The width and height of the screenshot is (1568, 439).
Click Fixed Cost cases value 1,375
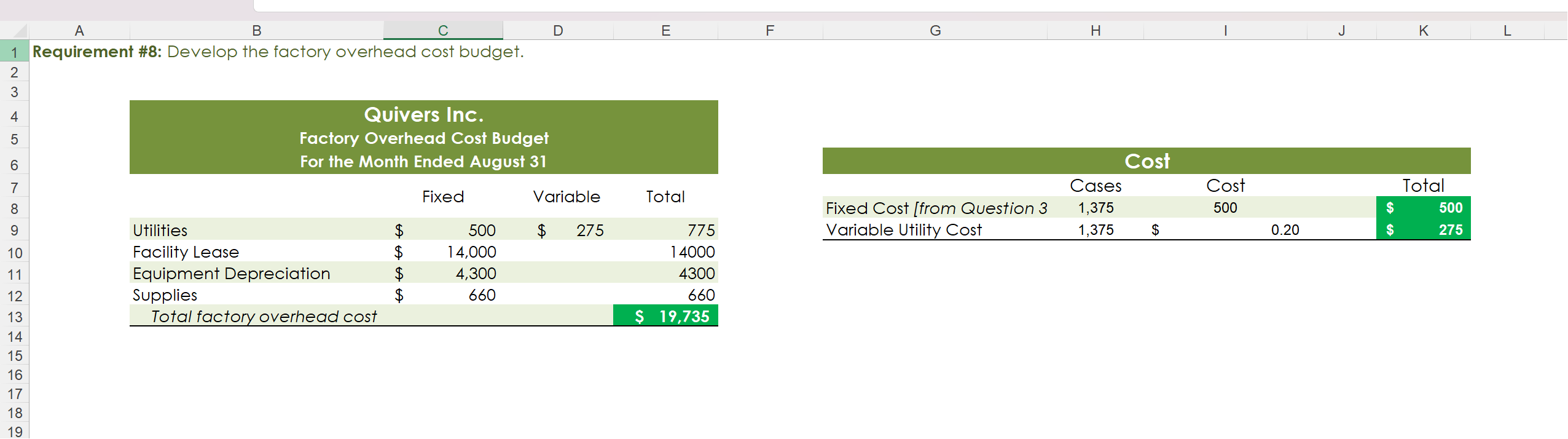tap(1096, 208)
